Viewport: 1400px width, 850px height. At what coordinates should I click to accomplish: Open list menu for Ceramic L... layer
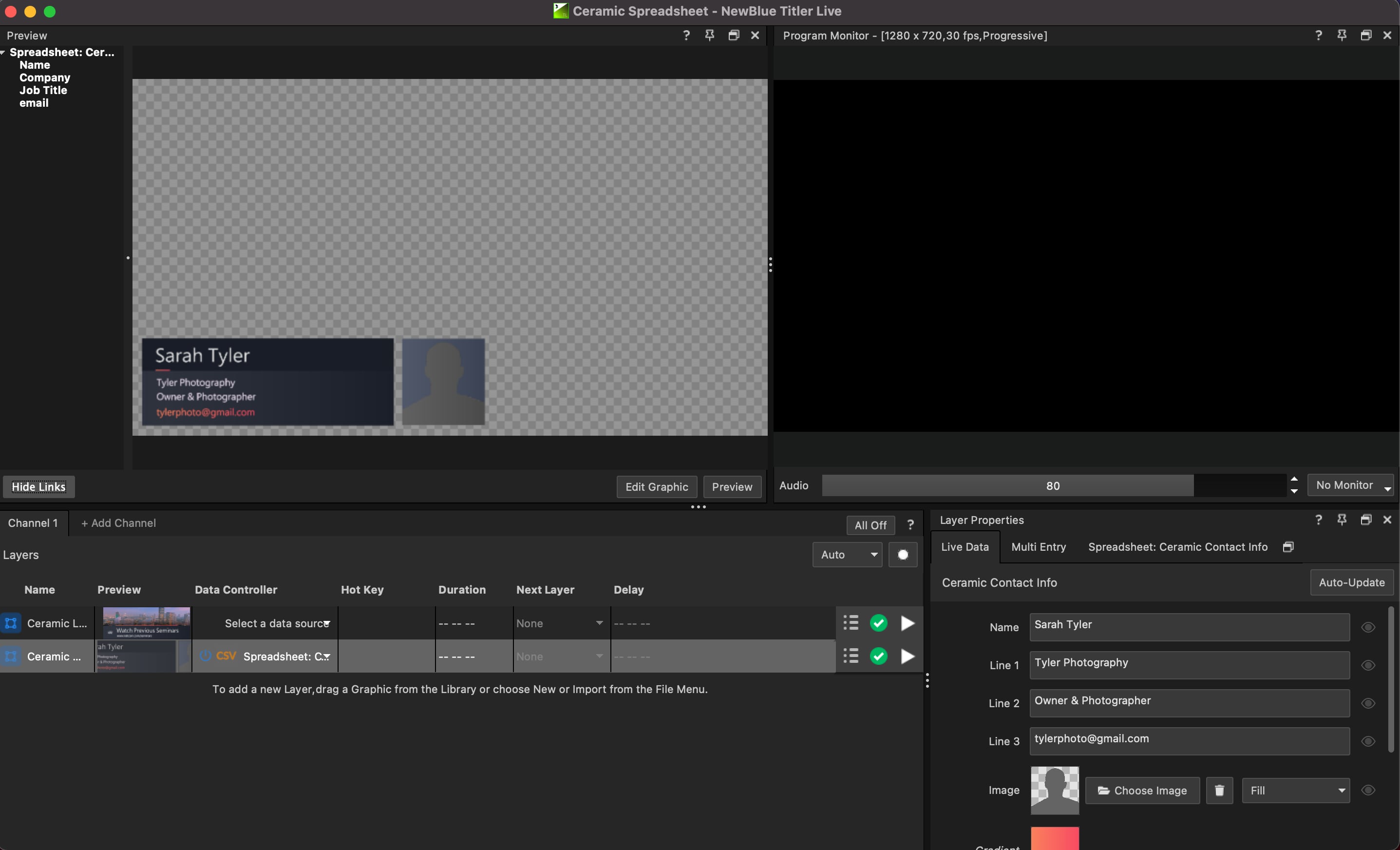[x=851, y=623]
